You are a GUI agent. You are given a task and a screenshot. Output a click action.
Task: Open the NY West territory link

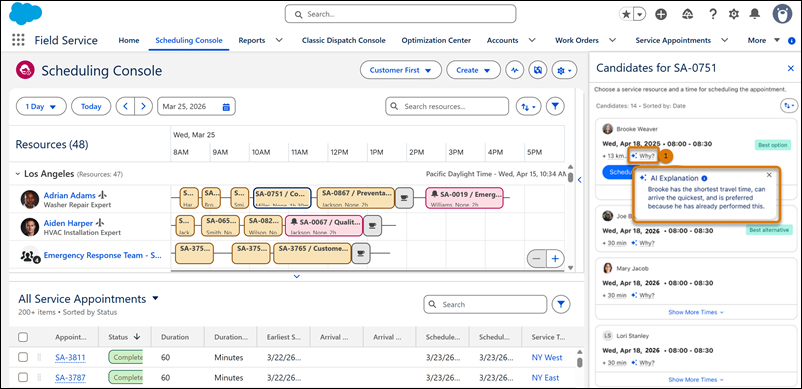(547, 357)
